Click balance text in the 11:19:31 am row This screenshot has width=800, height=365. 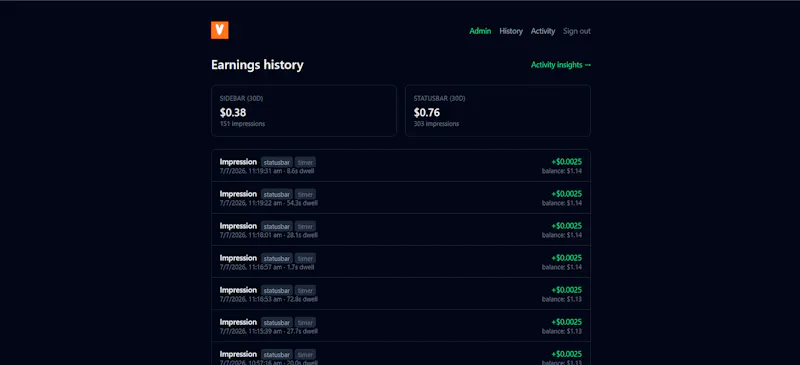click(x=562, y=171)
